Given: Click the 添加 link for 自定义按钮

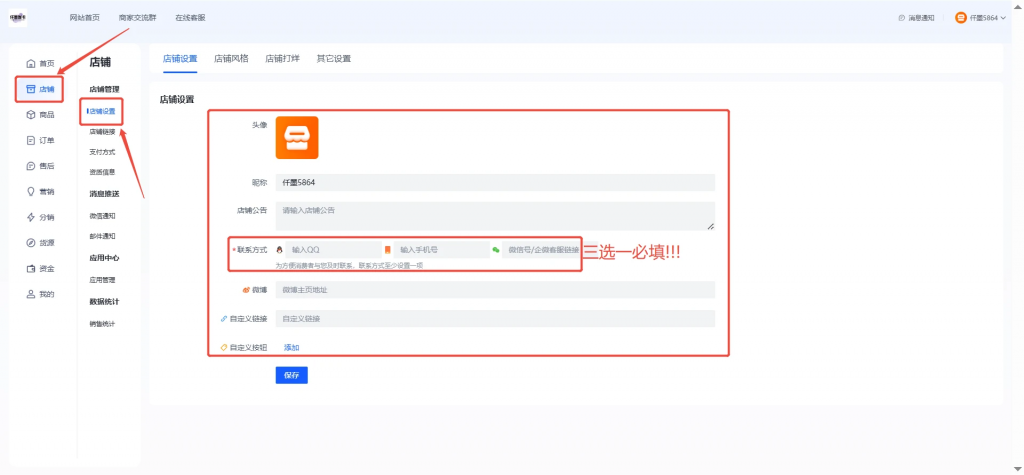Looking at the screenshot, I should pos(291,348).
